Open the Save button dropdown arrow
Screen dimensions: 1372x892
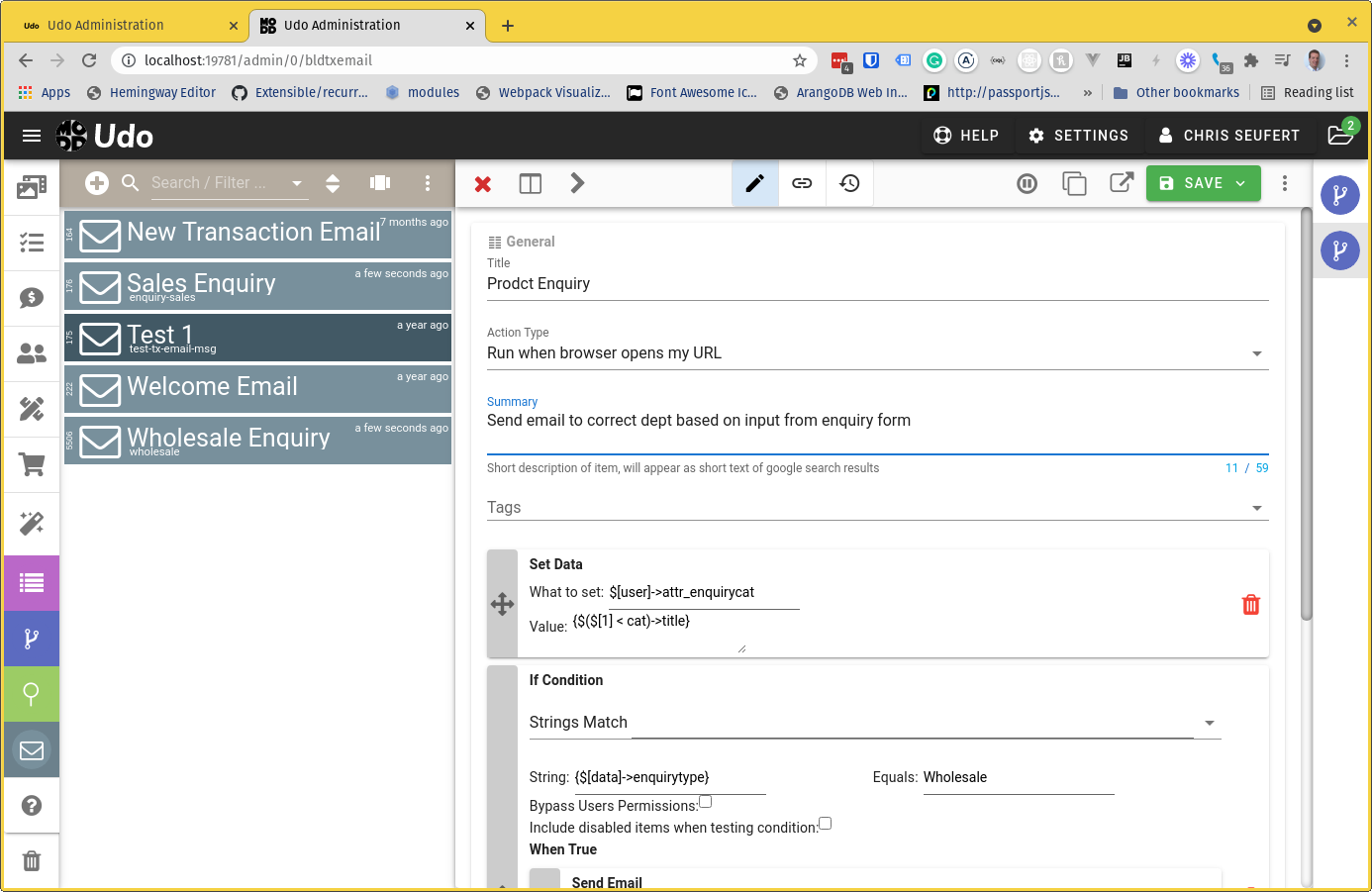point(1240,183)
